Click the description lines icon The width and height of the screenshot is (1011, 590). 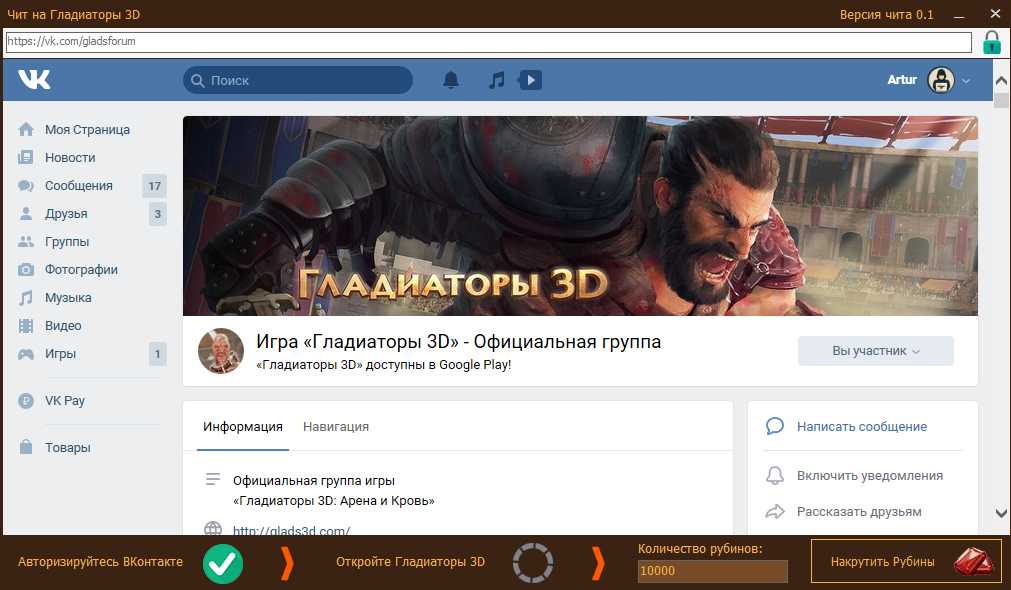coord(213,479)
